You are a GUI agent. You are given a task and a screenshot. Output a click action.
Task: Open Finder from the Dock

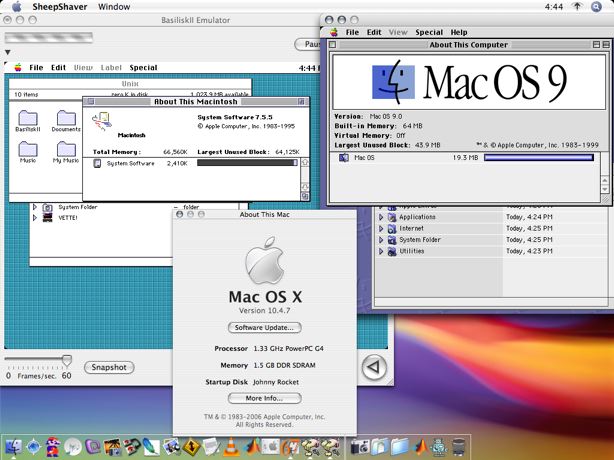pos(14,447)
